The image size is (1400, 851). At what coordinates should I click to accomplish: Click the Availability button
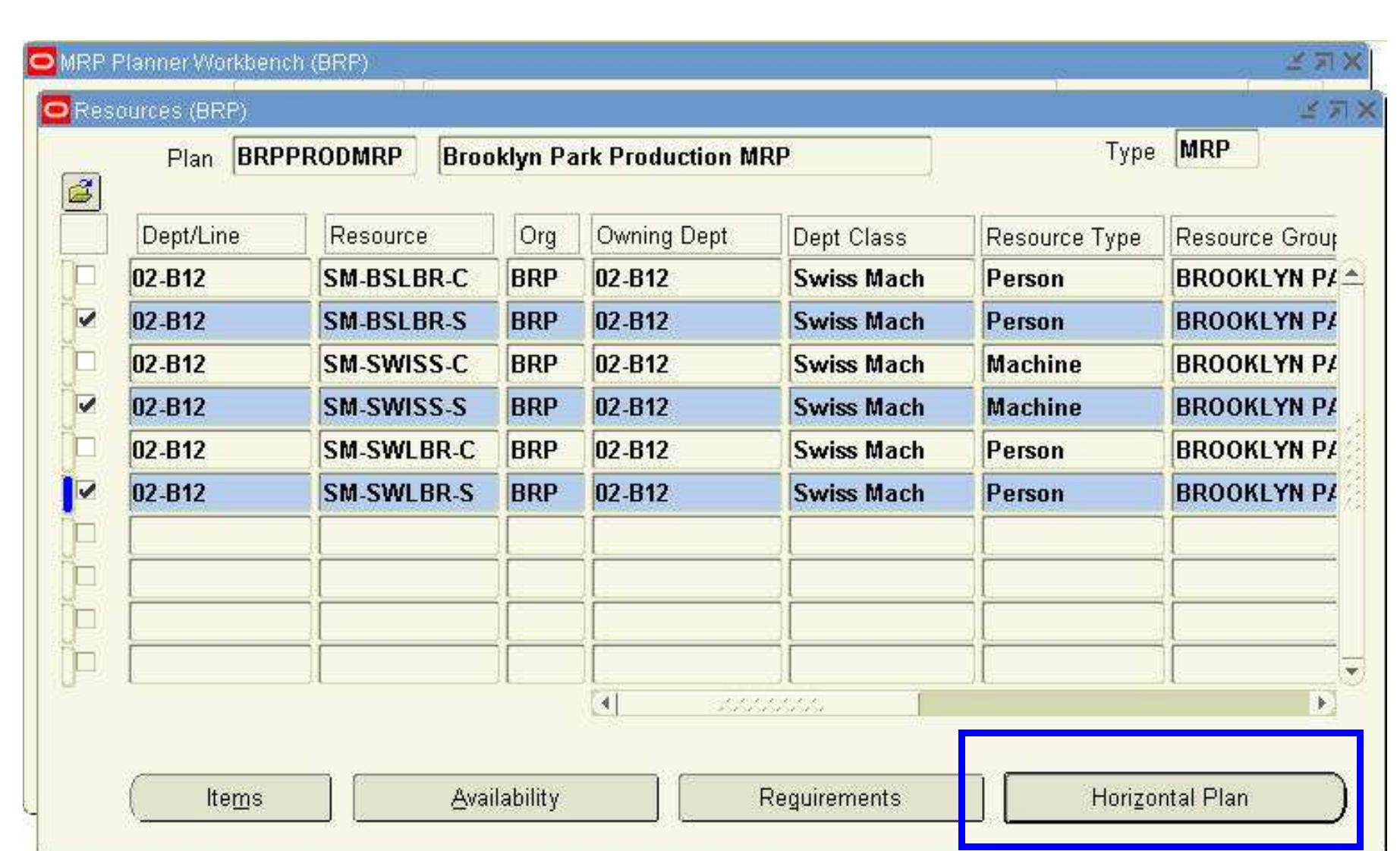pyautogui.click(x=505, y=798)
